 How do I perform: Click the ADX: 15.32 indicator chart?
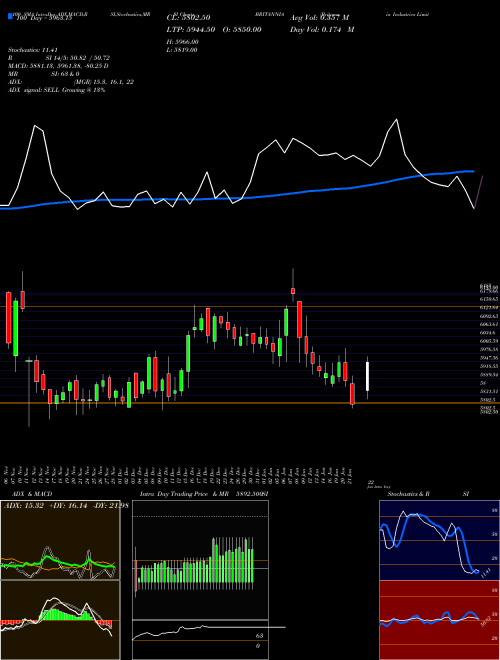click(x=60, y=540)
